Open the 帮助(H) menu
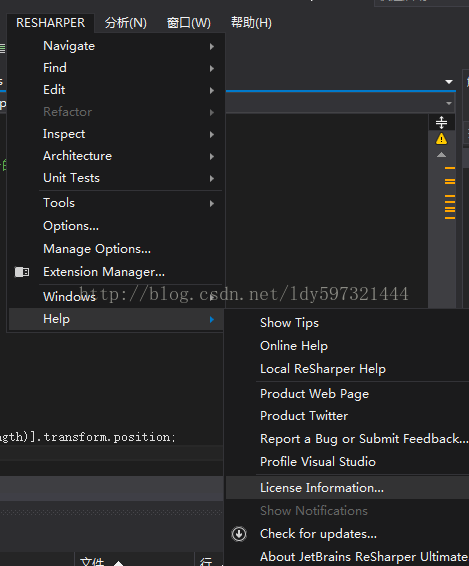The width and height of the screenshot is (469, 566). pos(251,23)
